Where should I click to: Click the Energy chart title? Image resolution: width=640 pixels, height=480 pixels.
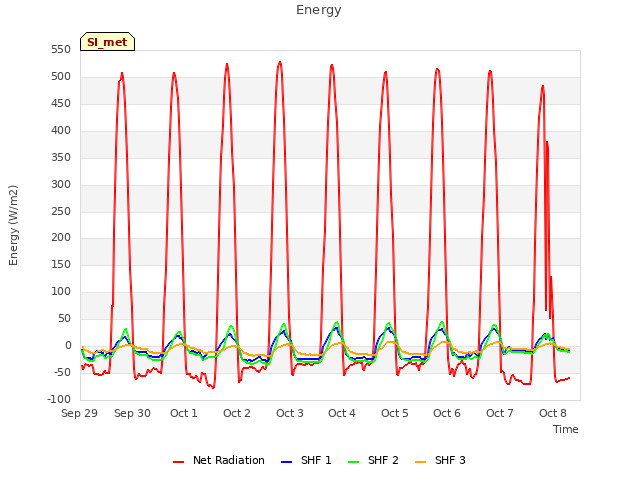(x=319, y=10)
